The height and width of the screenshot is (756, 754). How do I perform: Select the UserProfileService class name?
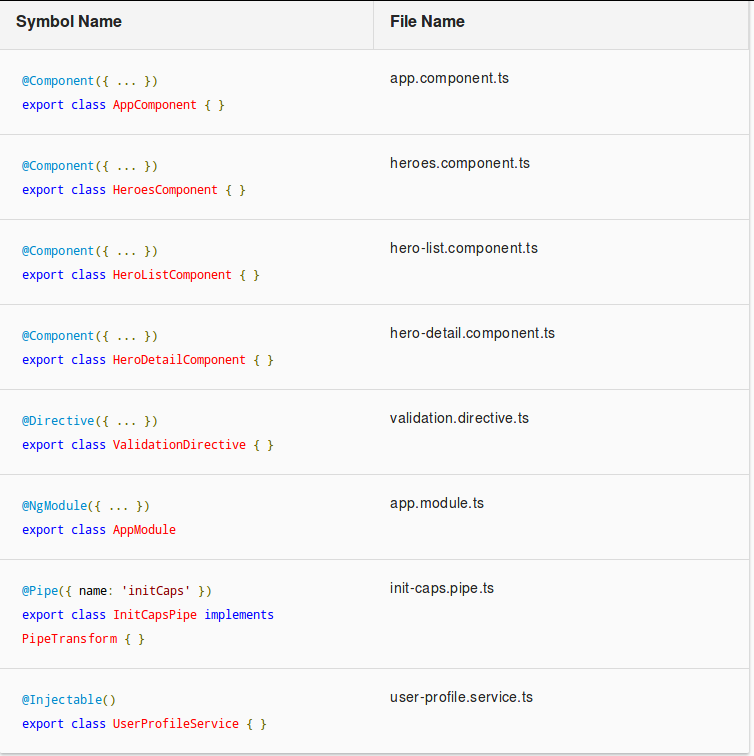click(175, 724)
